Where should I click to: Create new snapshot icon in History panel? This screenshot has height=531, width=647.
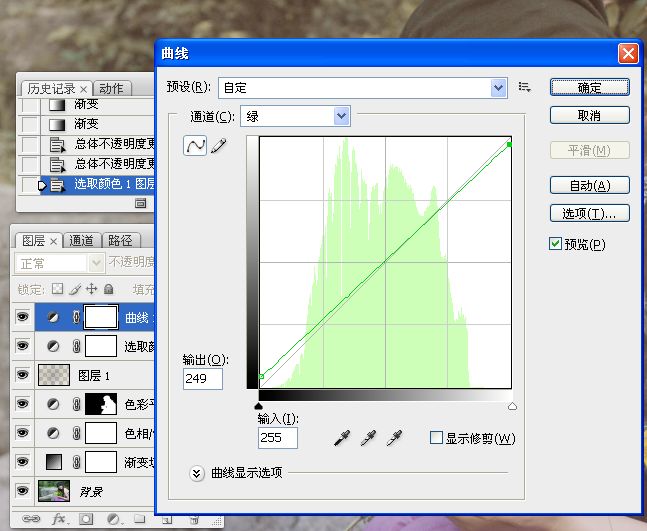(x=140, y=203)
